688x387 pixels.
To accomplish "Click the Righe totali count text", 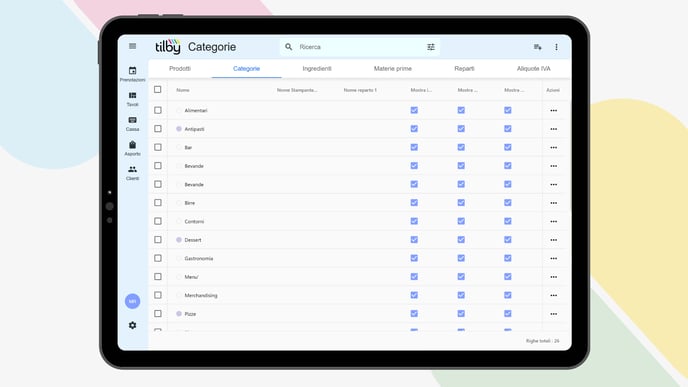I will 543,341.
